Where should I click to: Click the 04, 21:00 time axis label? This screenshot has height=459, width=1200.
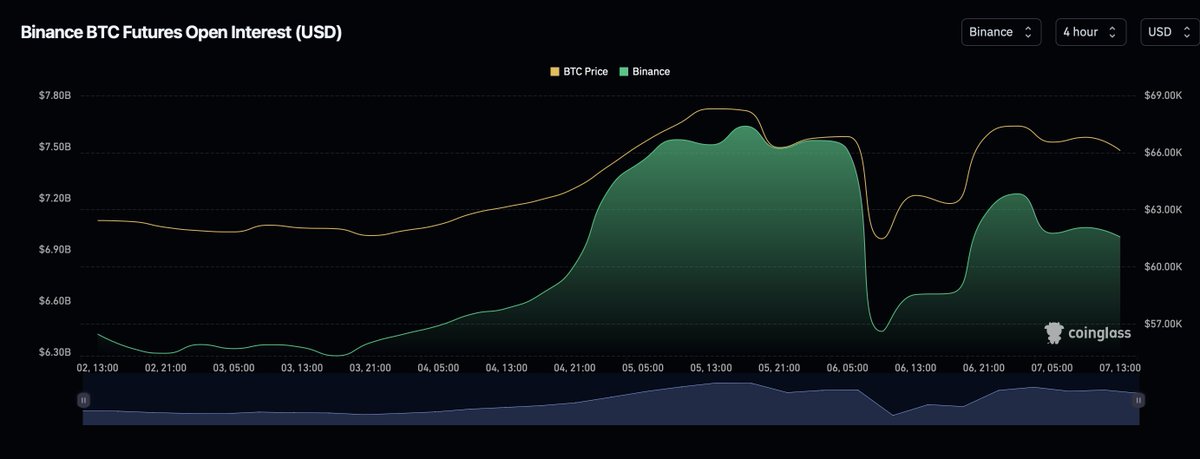[x=574, y=368]
